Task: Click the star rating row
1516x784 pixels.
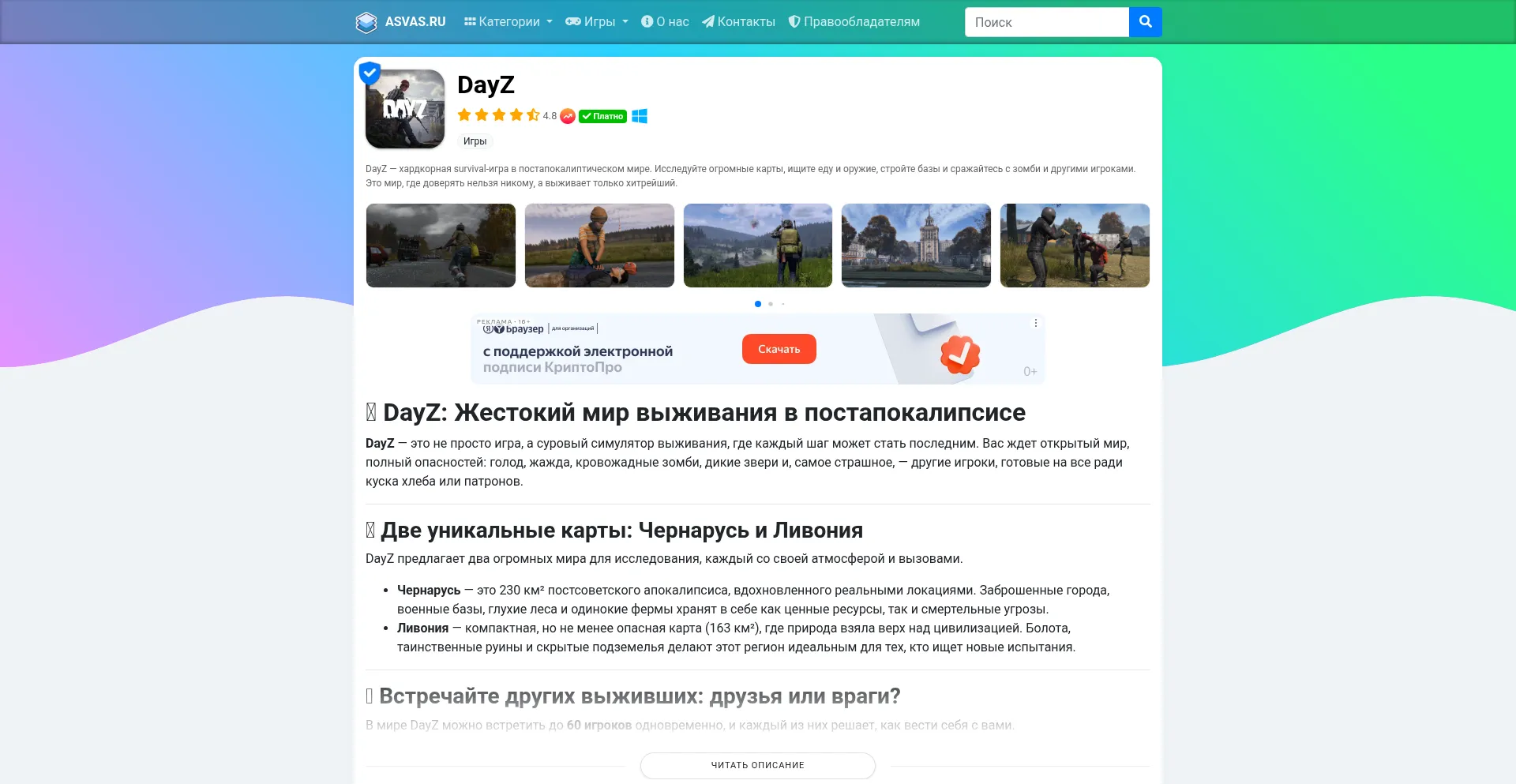Action: pos(498,115)
